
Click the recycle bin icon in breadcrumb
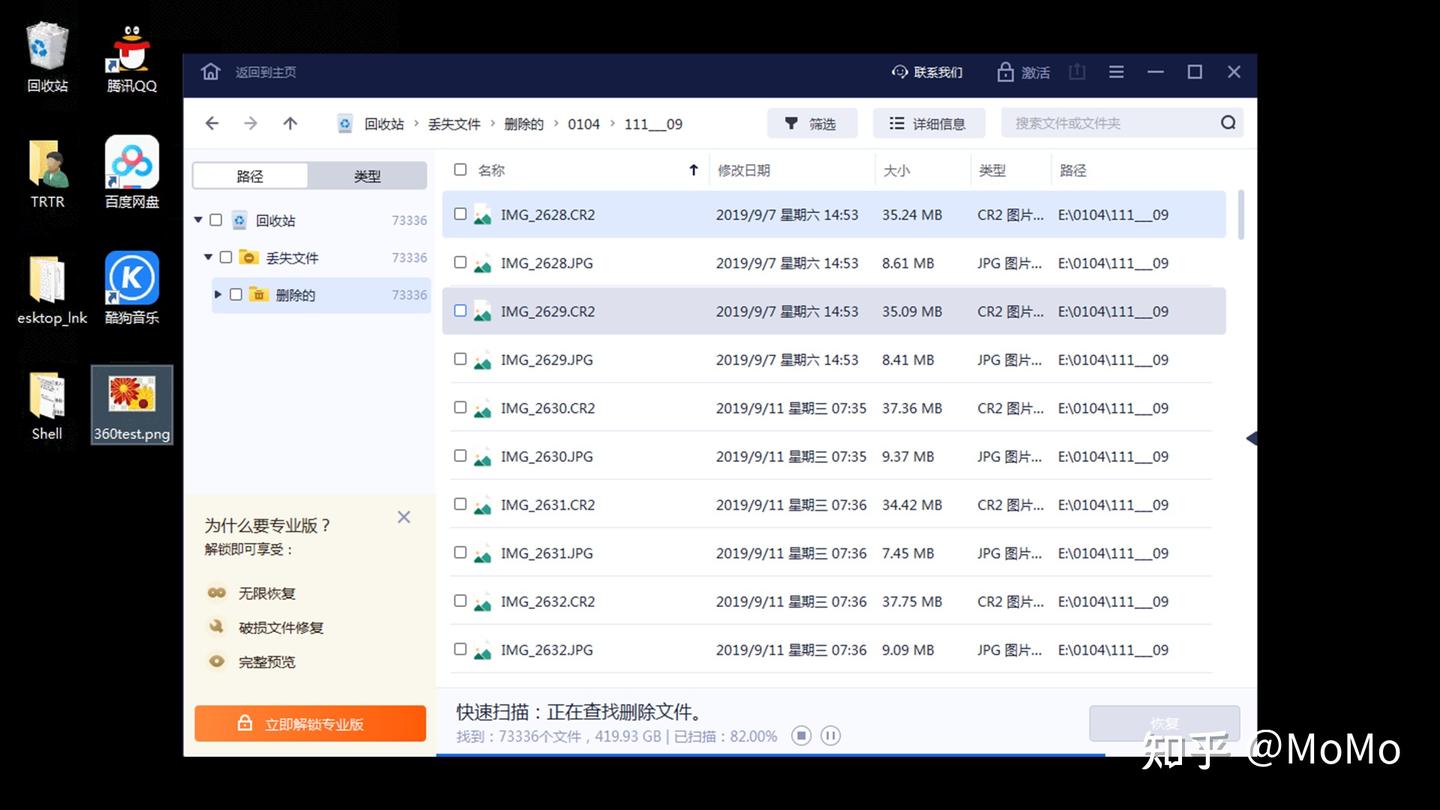pos(345,124)
